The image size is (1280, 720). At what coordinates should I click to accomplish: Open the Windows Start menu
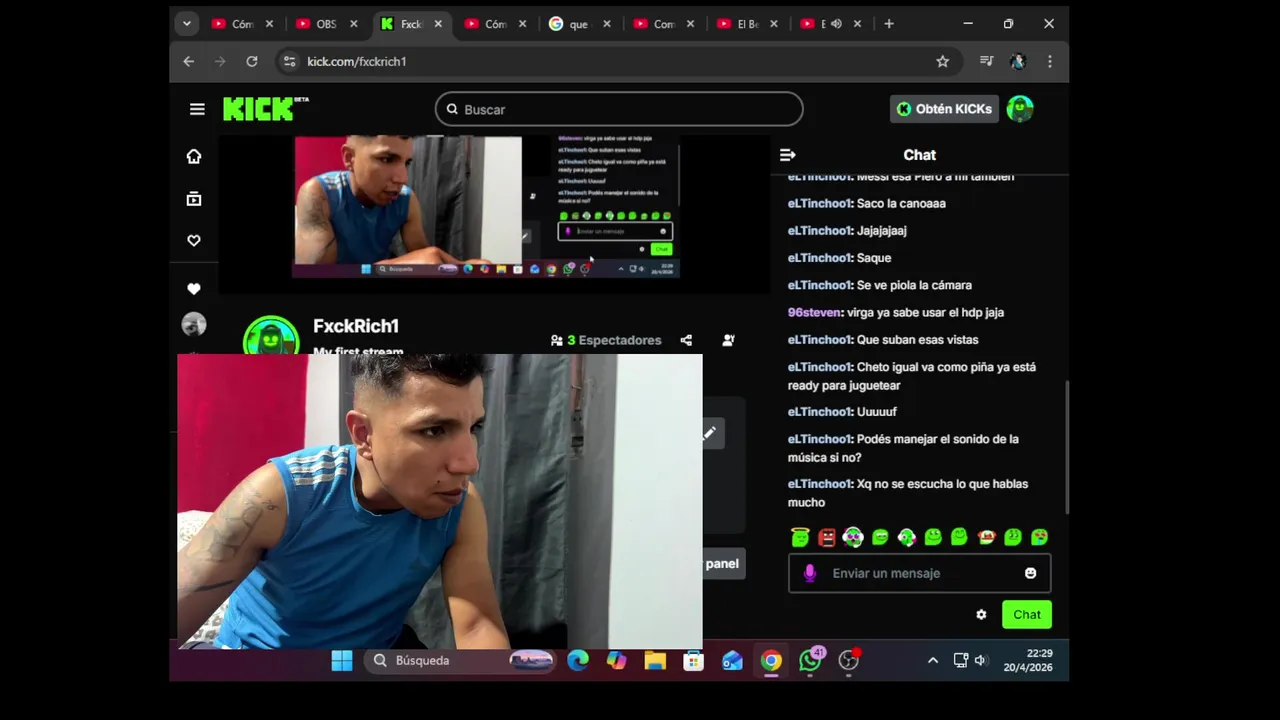click(342, 661)
